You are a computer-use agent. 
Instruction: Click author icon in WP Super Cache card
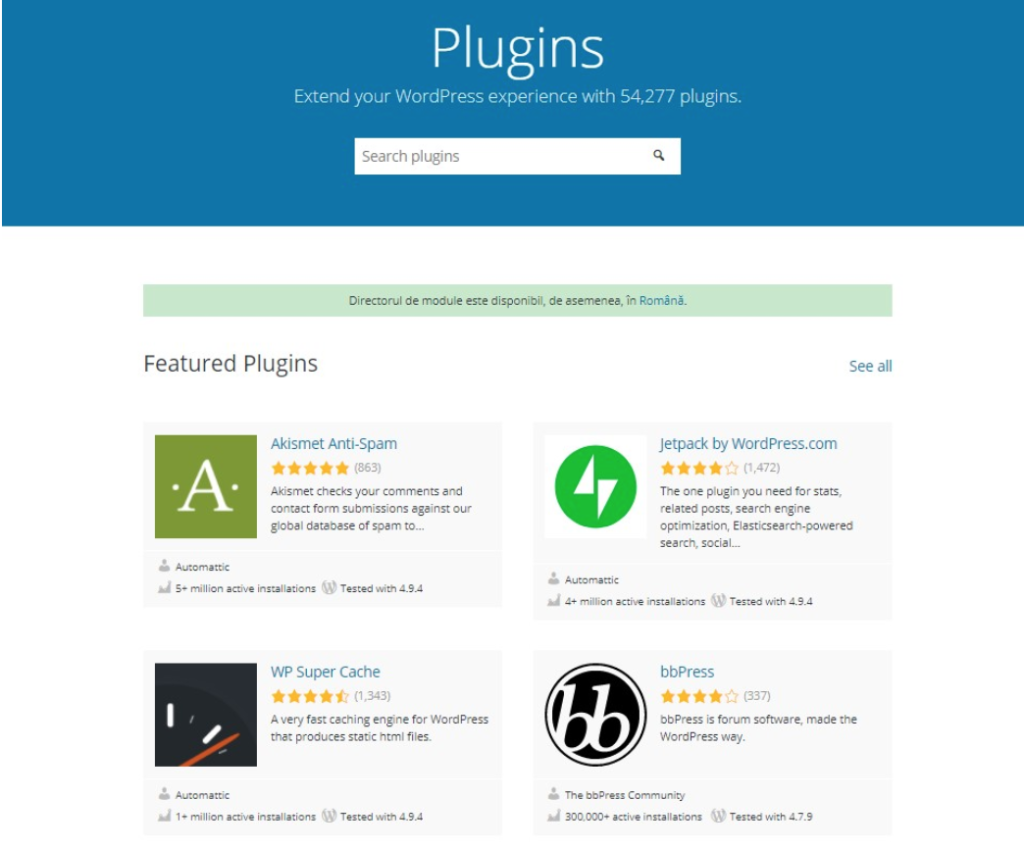[x=164, y=794]
